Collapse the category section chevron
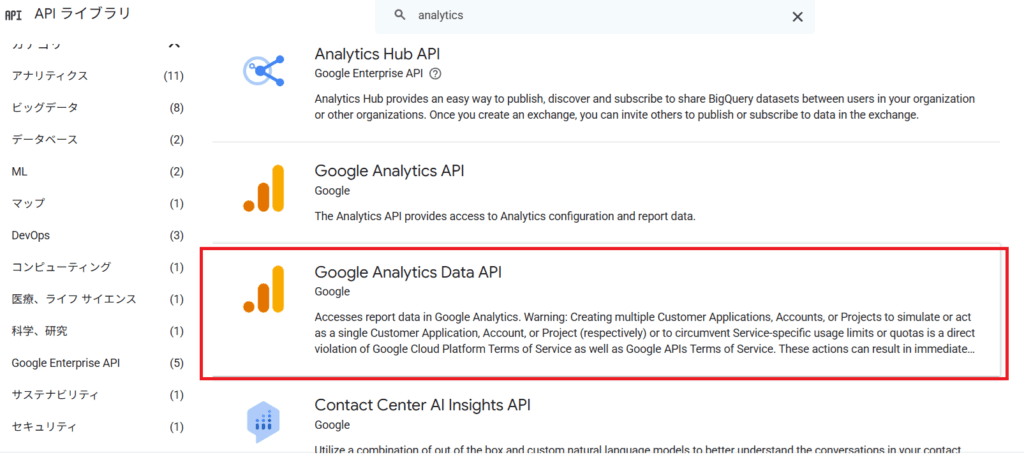1024x462 pixels. click(174, 44)
